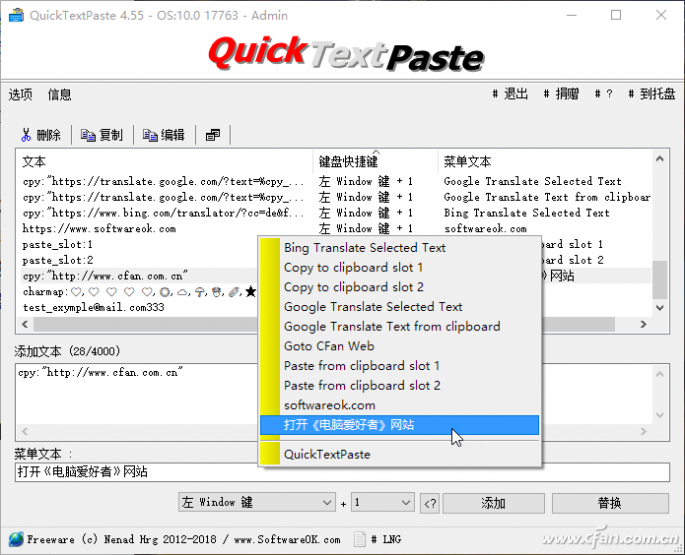
Task: Click the 添加 (add) button
Action: point(494,503)
